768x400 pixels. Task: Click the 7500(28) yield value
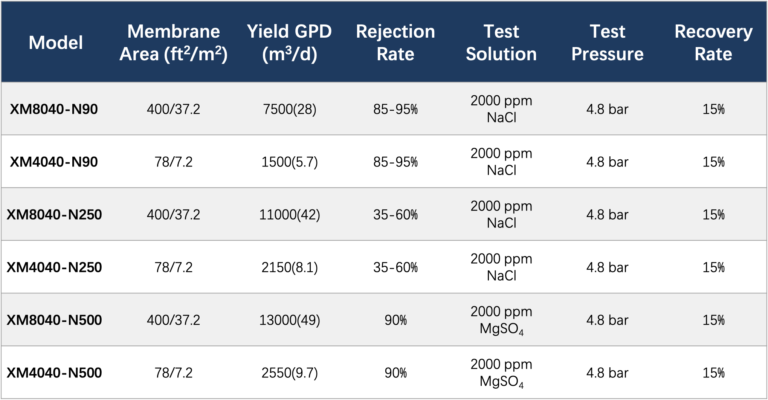coord(288,108)
